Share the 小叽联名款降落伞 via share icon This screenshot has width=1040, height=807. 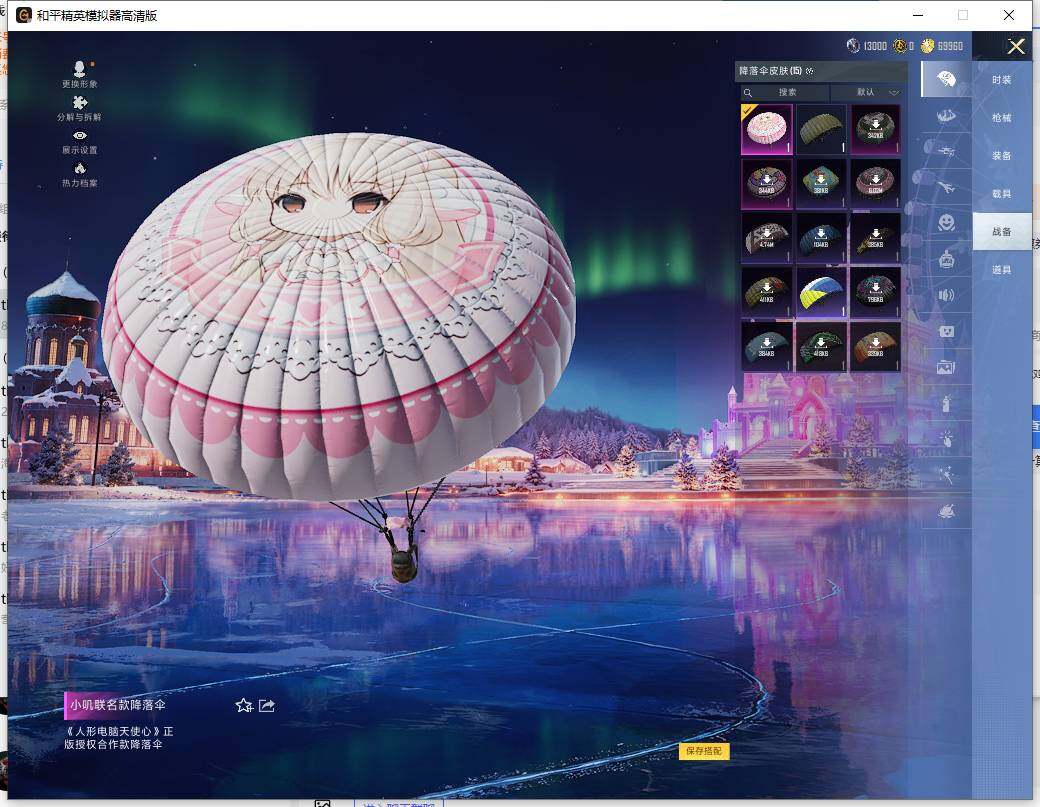(267, 705)
